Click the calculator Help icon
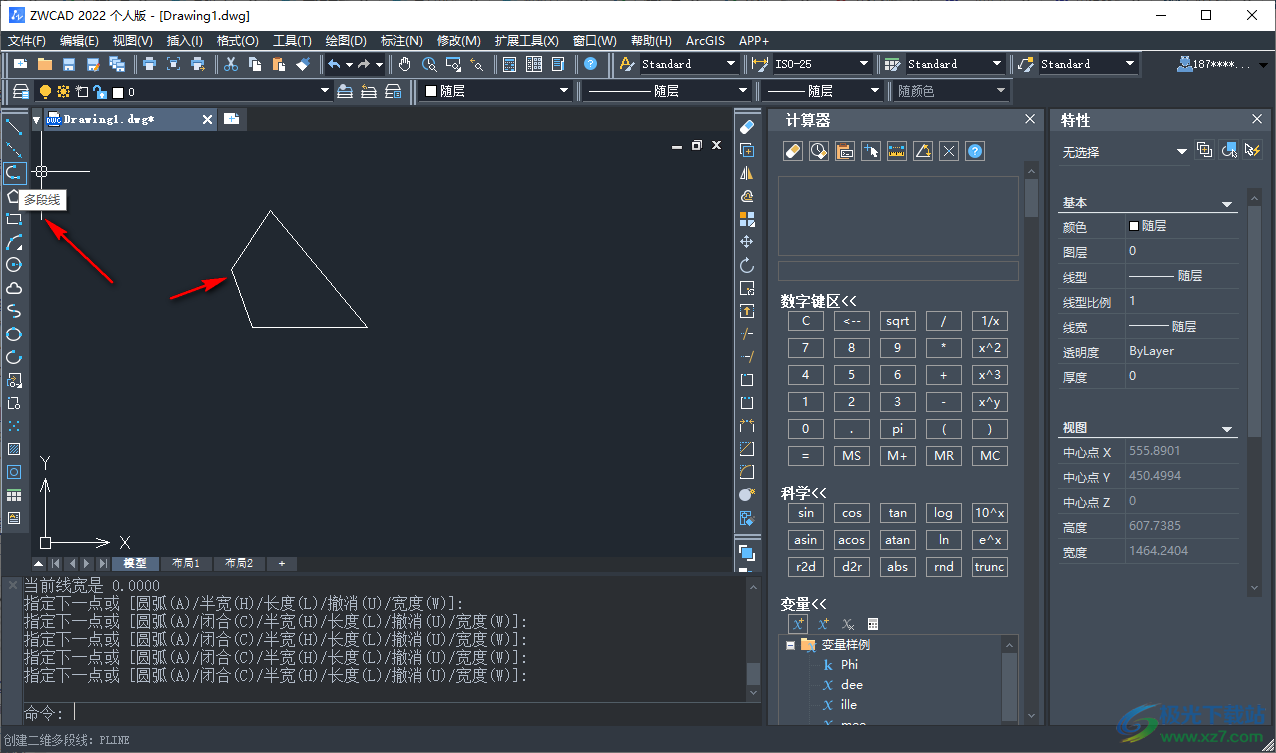1276x753 pixels. (975, 151)
